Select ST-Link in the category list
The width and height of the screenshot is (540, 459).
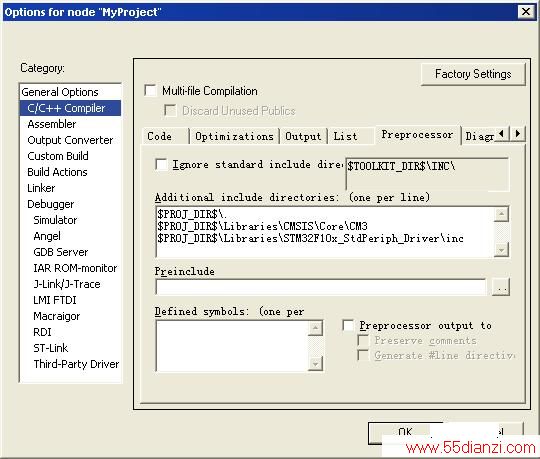click(x=51, y=348)
